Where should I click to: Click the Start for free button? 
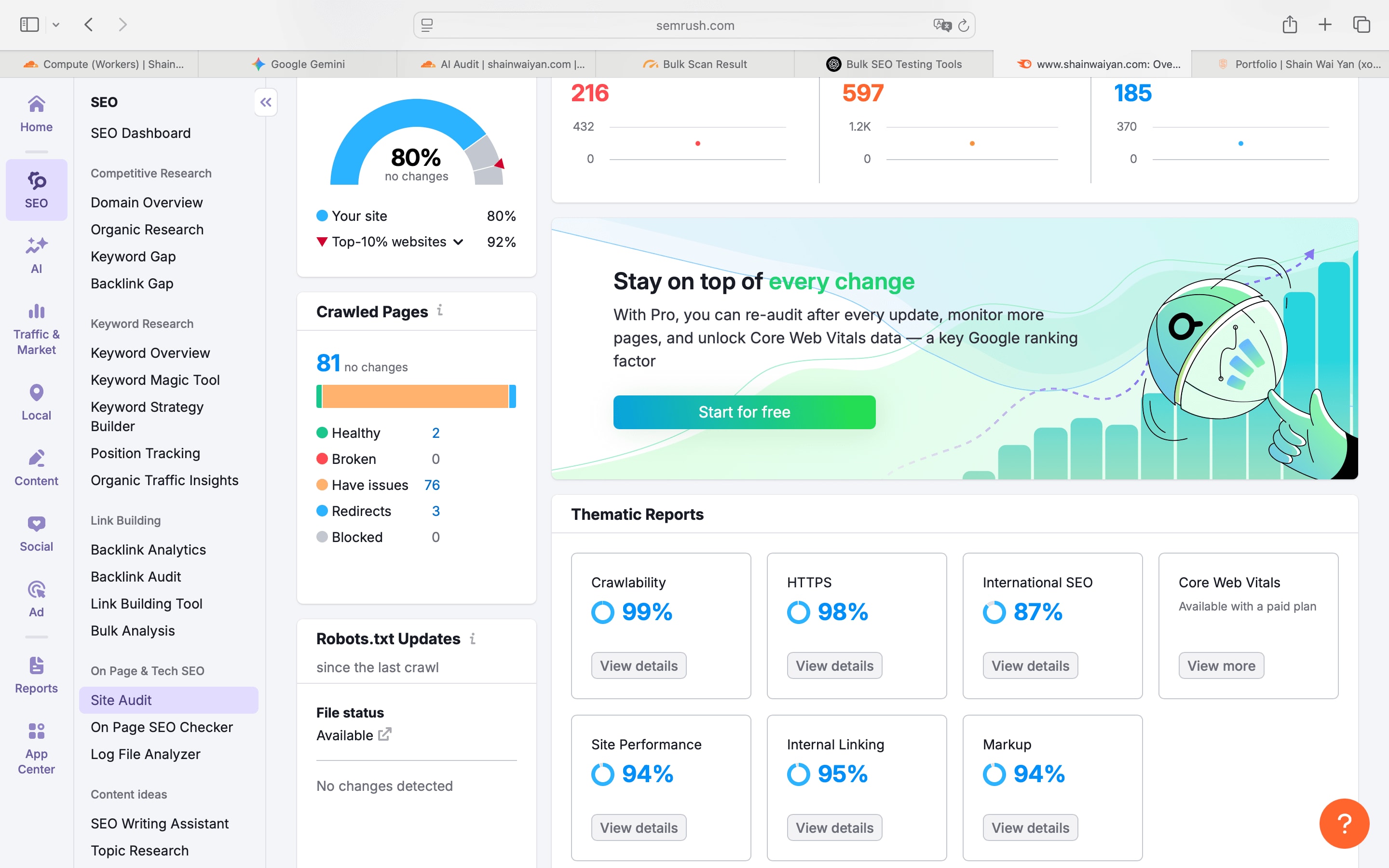coord(744,412)
